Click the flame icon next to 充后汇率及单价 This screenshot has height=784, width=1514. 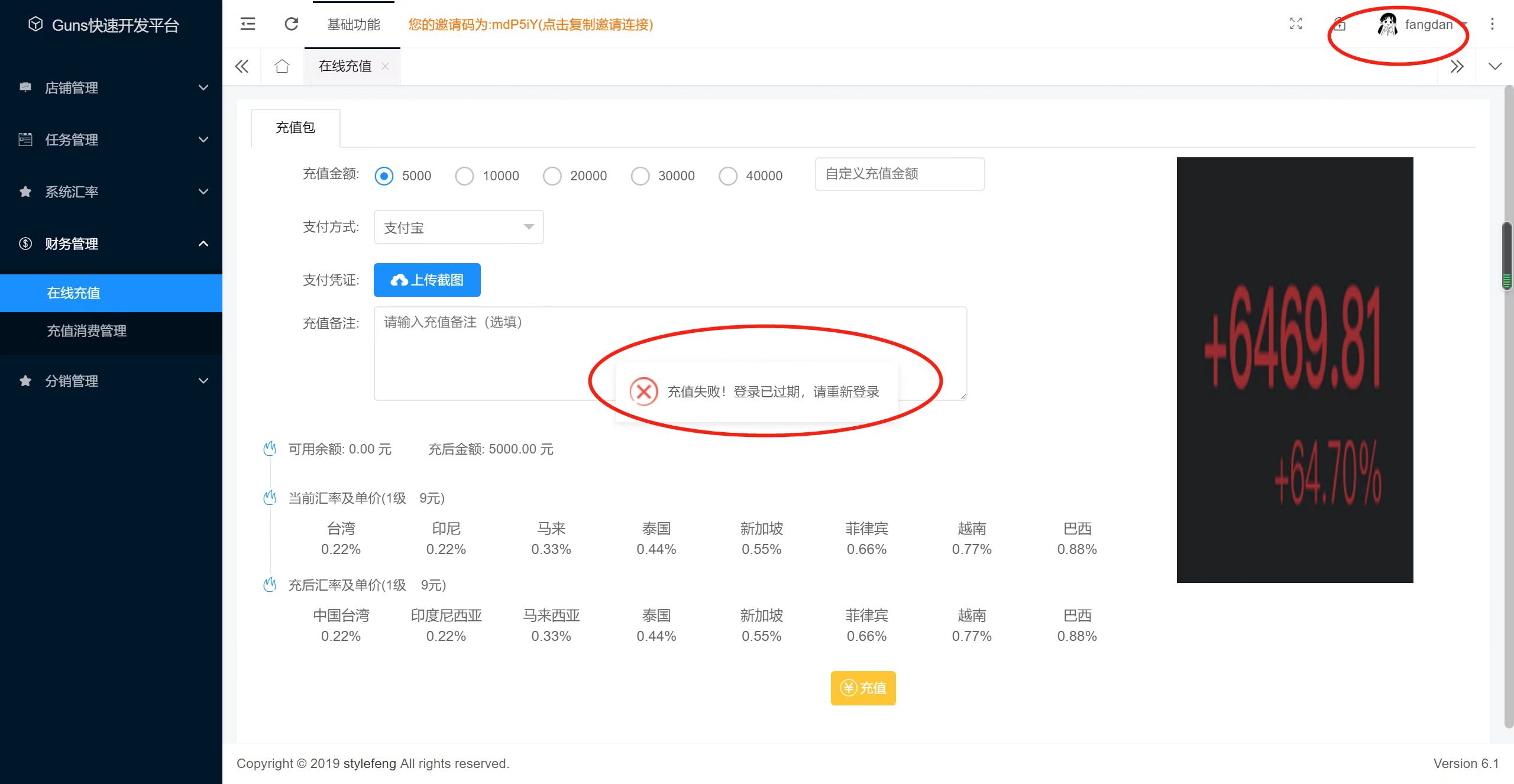point(270,585)
